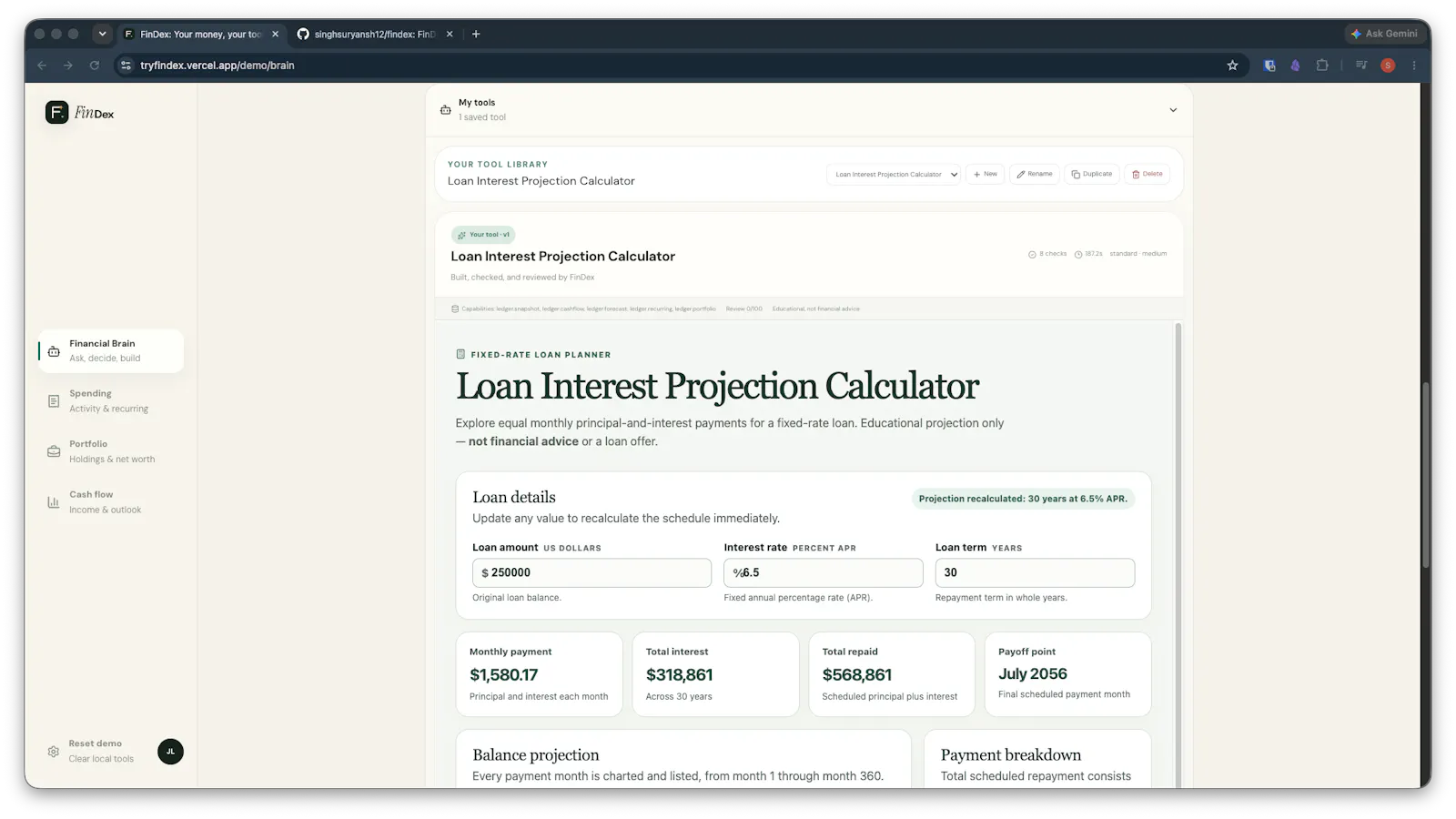Close the singhsuryansh12/findex GitHub tab
Viewport: 1456px width, 819px height.
coord(450,34)
